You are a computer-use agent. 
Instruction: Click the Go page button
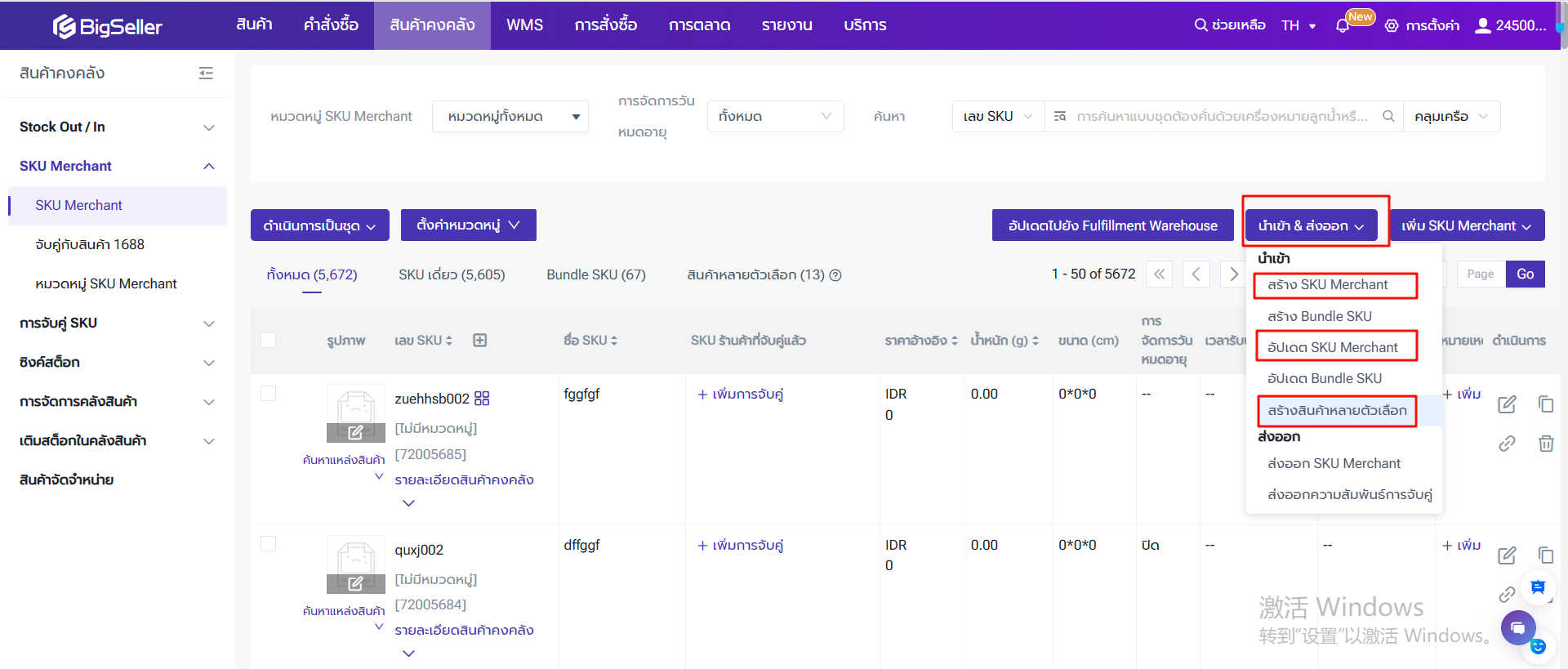[x=1525, y=274]
